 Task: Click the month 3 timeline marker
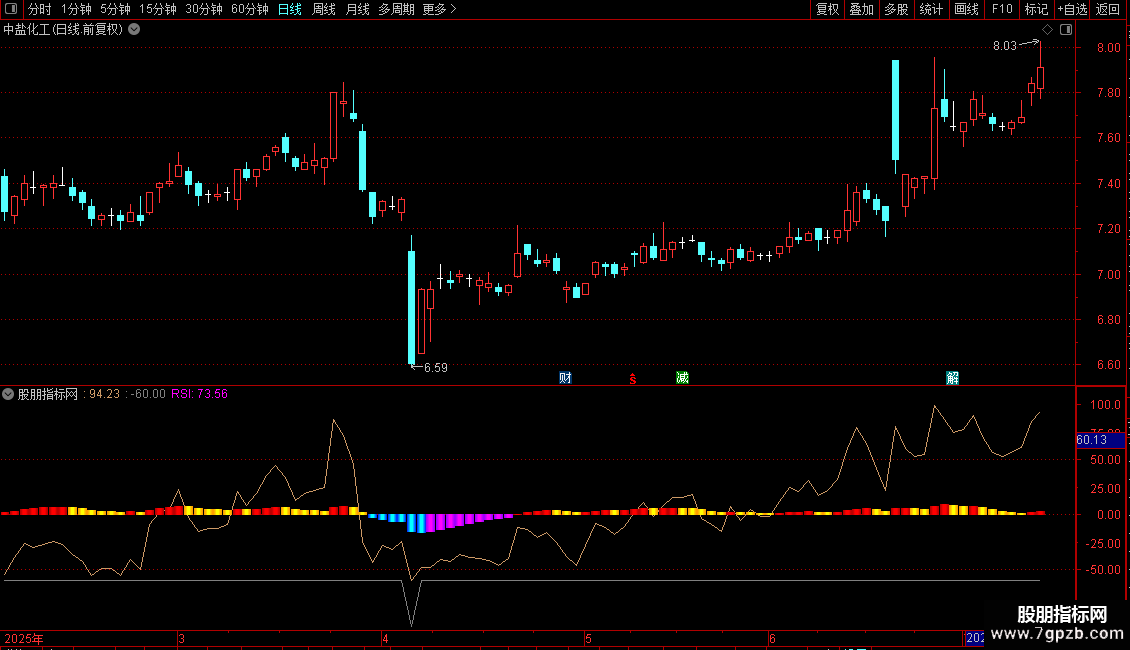click(x=182, y=638)
